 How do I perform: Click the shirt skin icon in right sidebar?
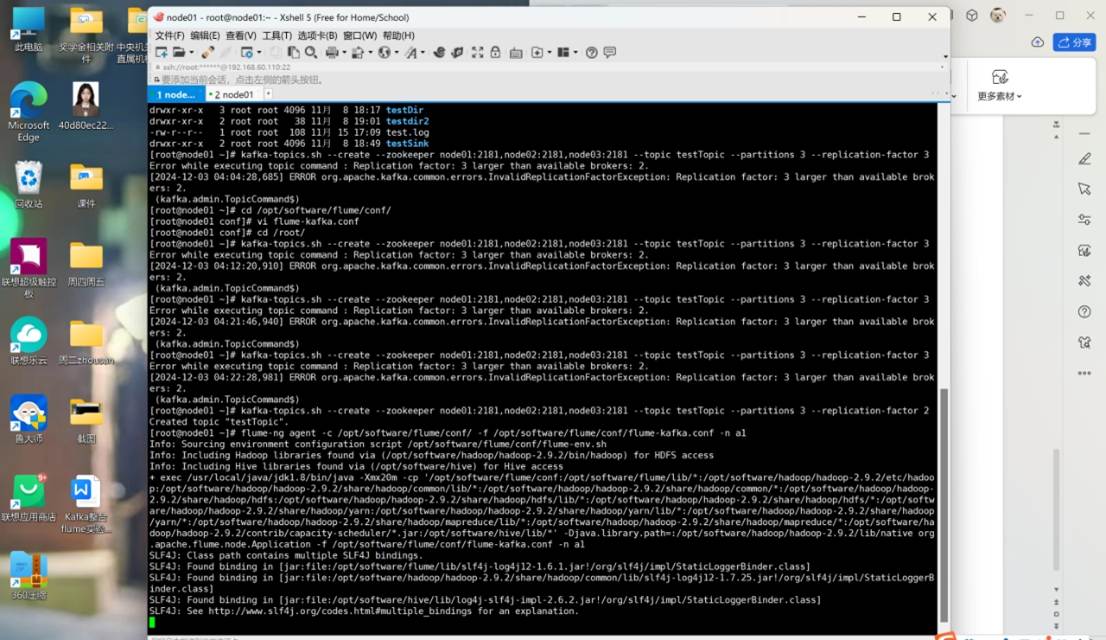click(x=1084, y=342)
